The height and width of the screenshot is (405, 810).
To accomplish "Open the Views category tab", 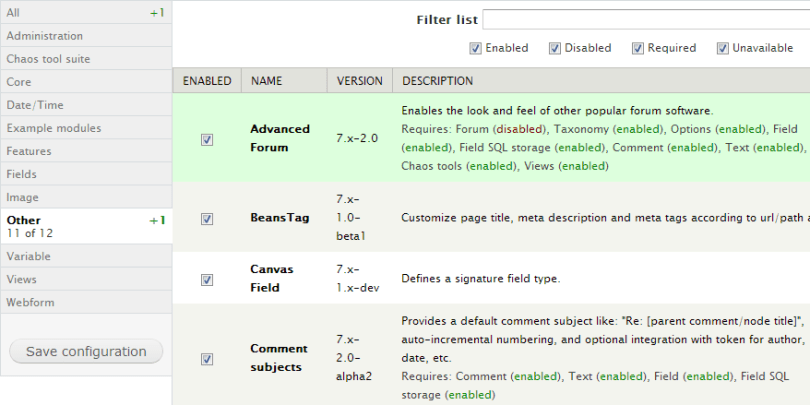I will pyautogui.click(x=85, y=279).
